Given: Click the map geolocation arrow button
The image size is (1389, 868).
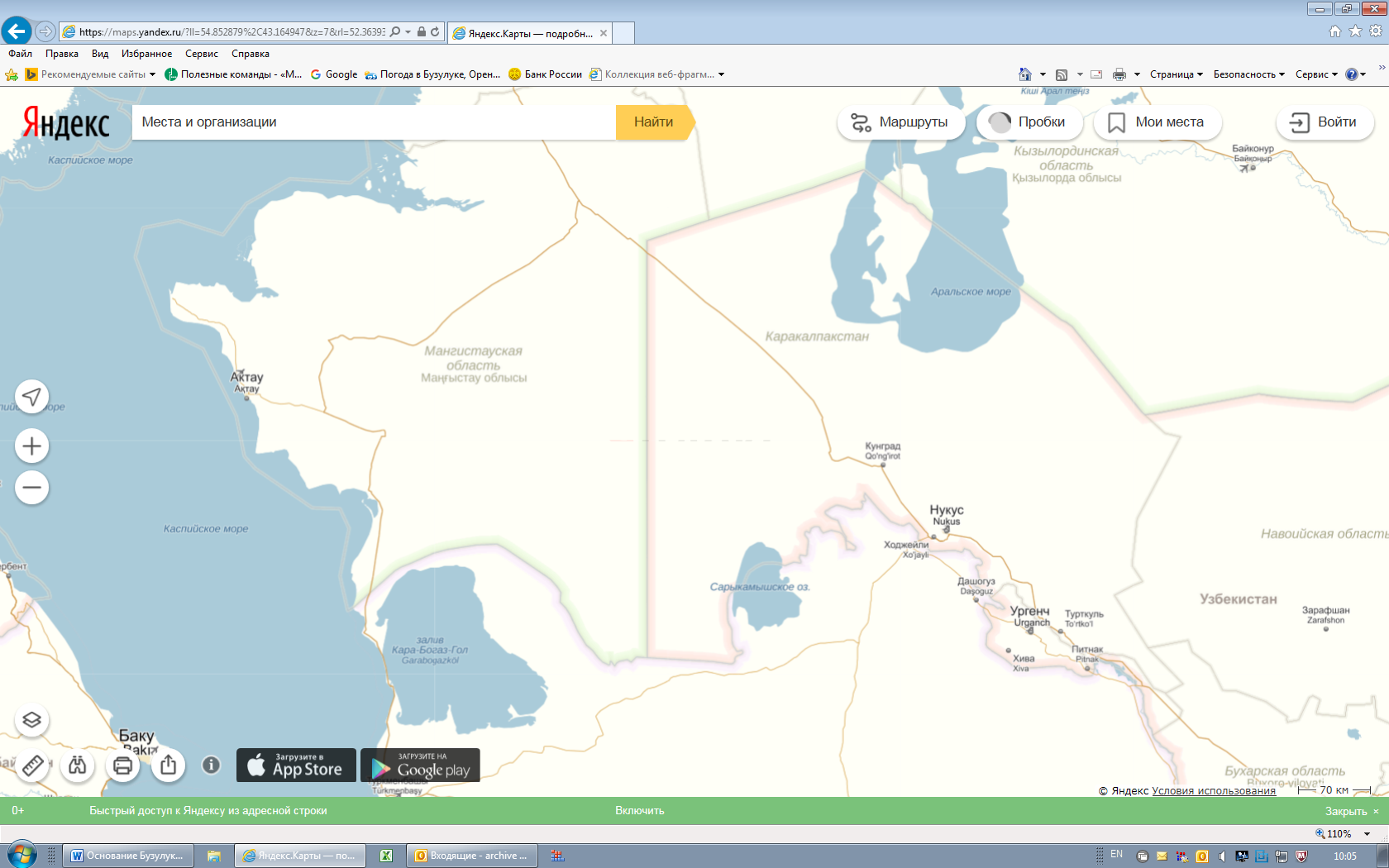Looking at the screenshot, I should pos(32,397).
